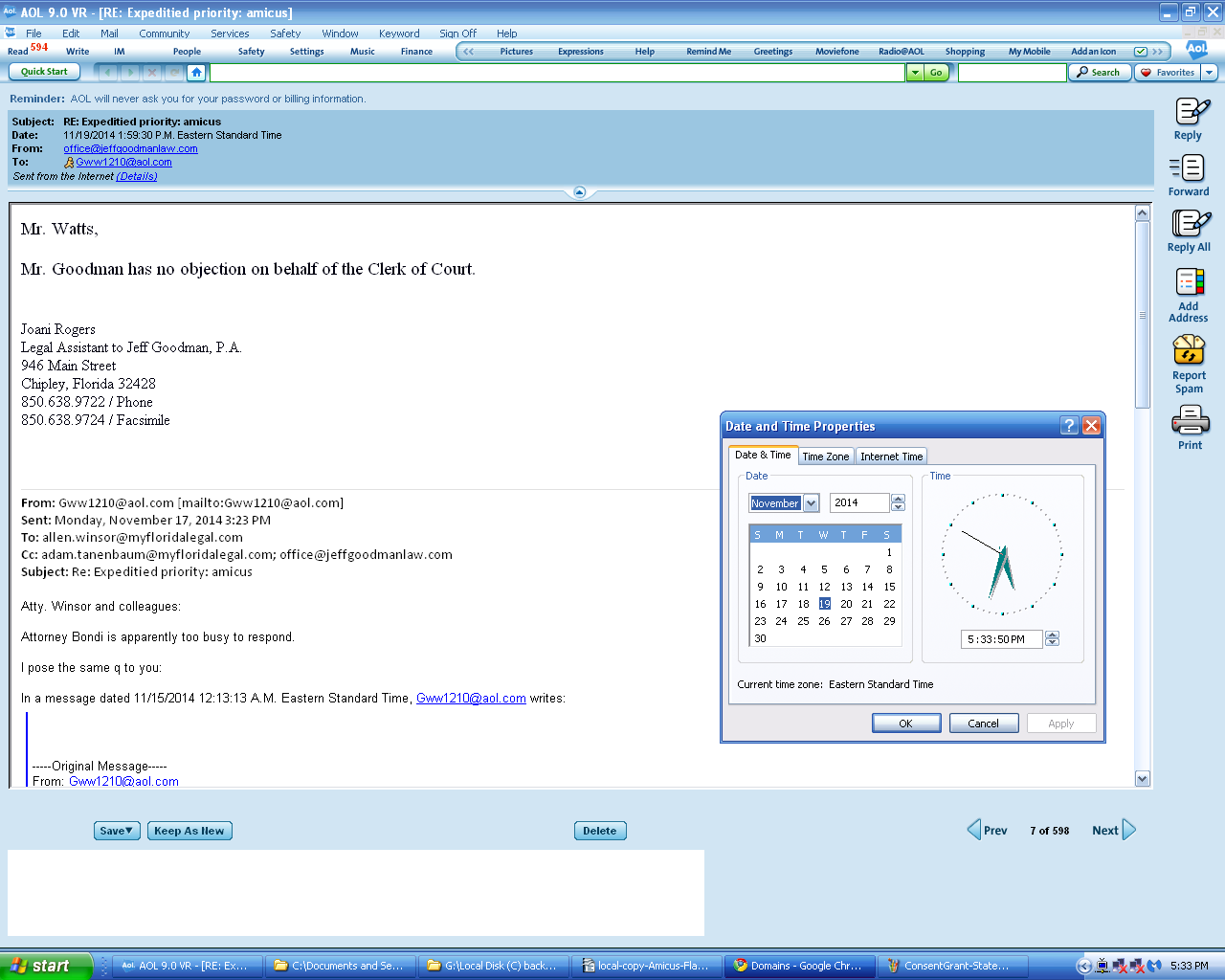This screenshot has width=1225, height=980.
Task: Collapse the message header with the arrow icon
Action: tap(579, 192)
